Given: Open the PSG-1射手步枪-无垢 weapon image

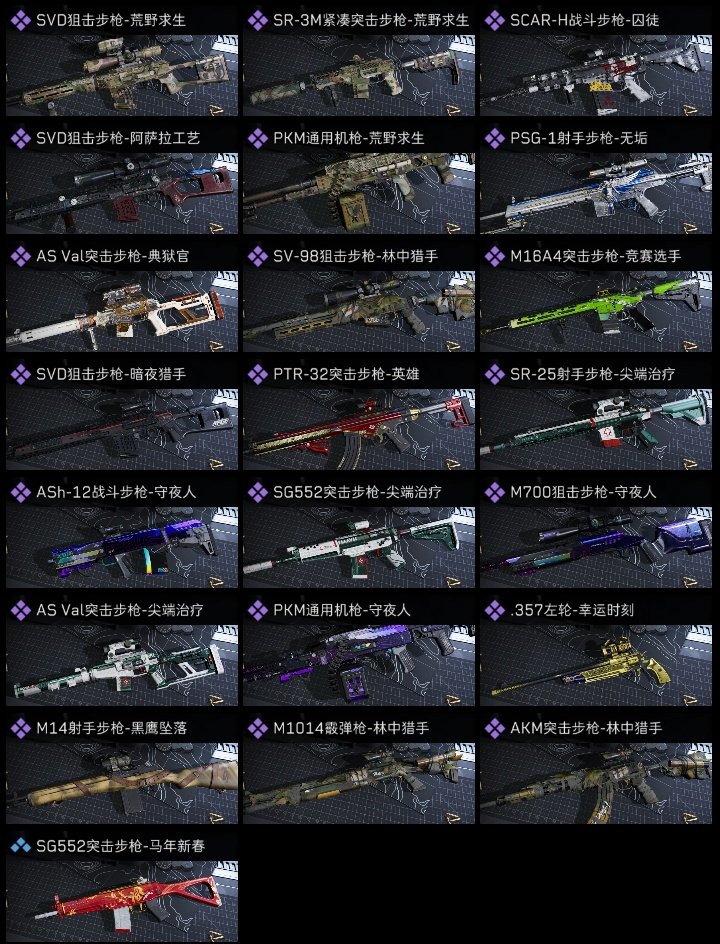Looking at the screenshot, I should coord(596,193).
